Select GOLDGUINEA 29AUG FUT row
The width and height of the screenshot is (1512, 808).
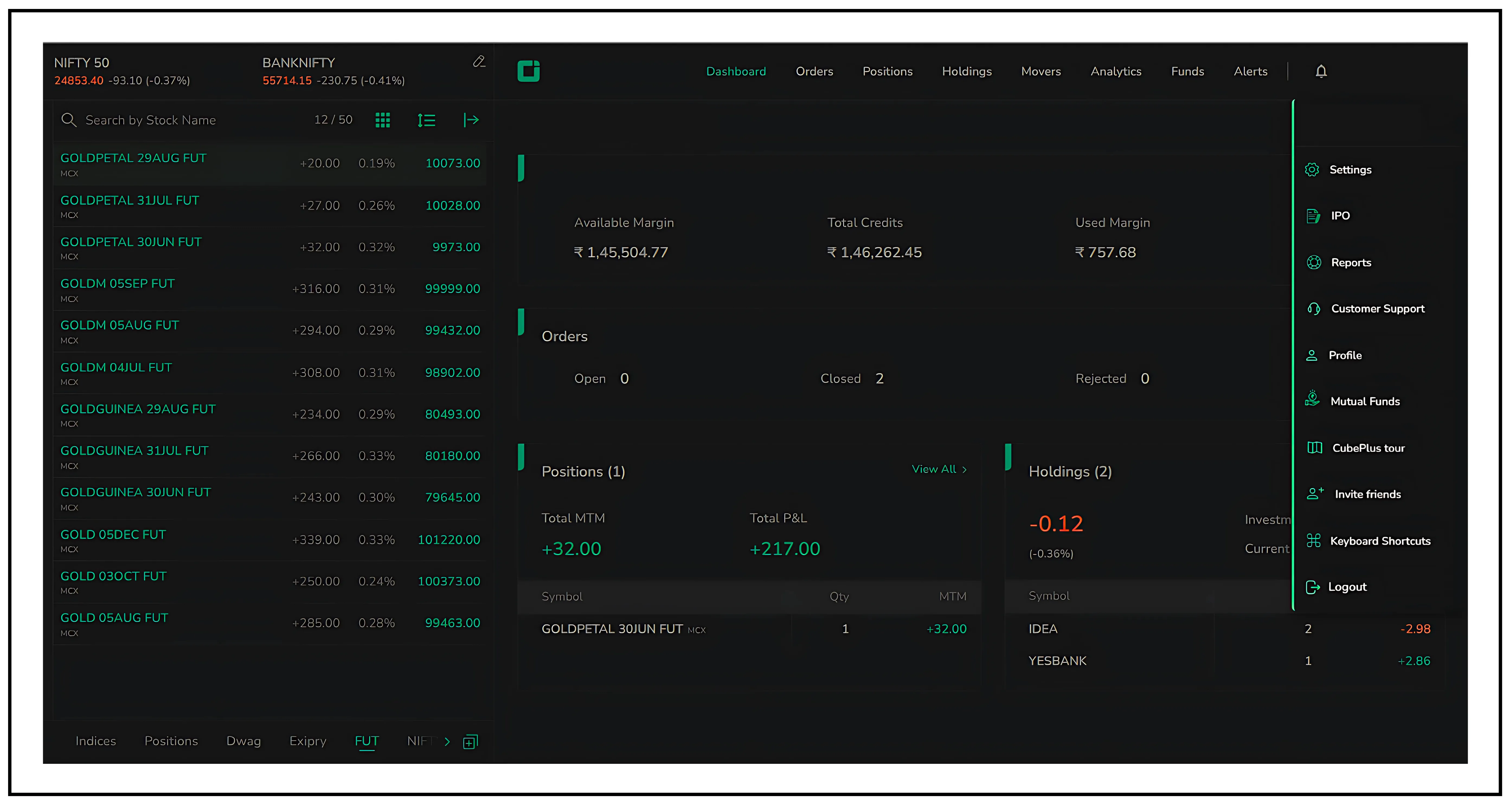(x=269, y=415)
